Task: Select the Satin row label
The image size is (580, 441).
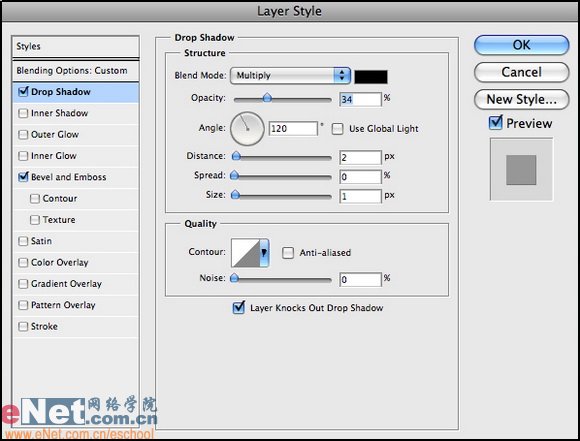Action: [x=41, y=241]
